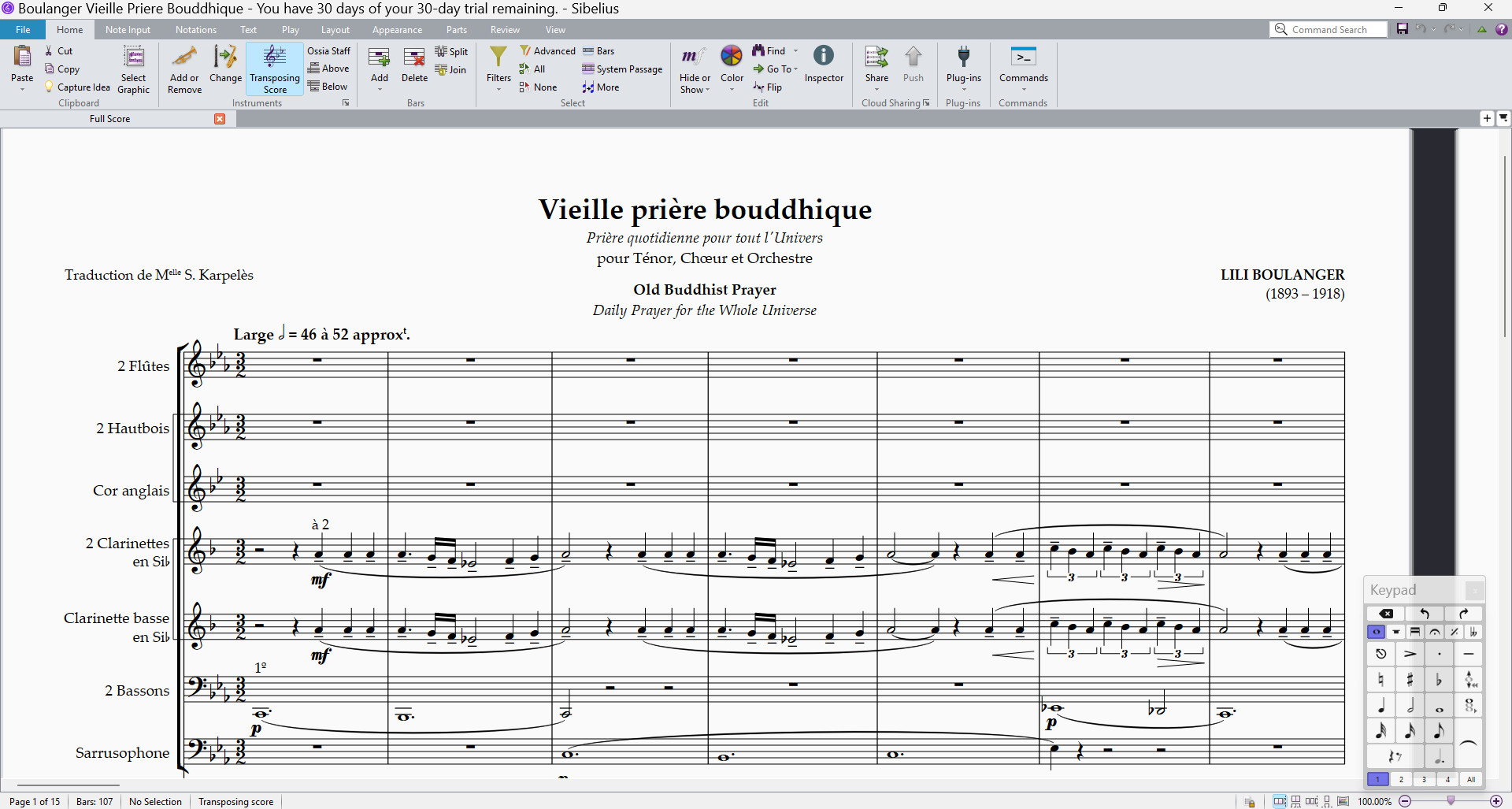This screenshot has height=809, width=1512.
Task: Switch to keypad voice 2
Action: (1401, 779)
